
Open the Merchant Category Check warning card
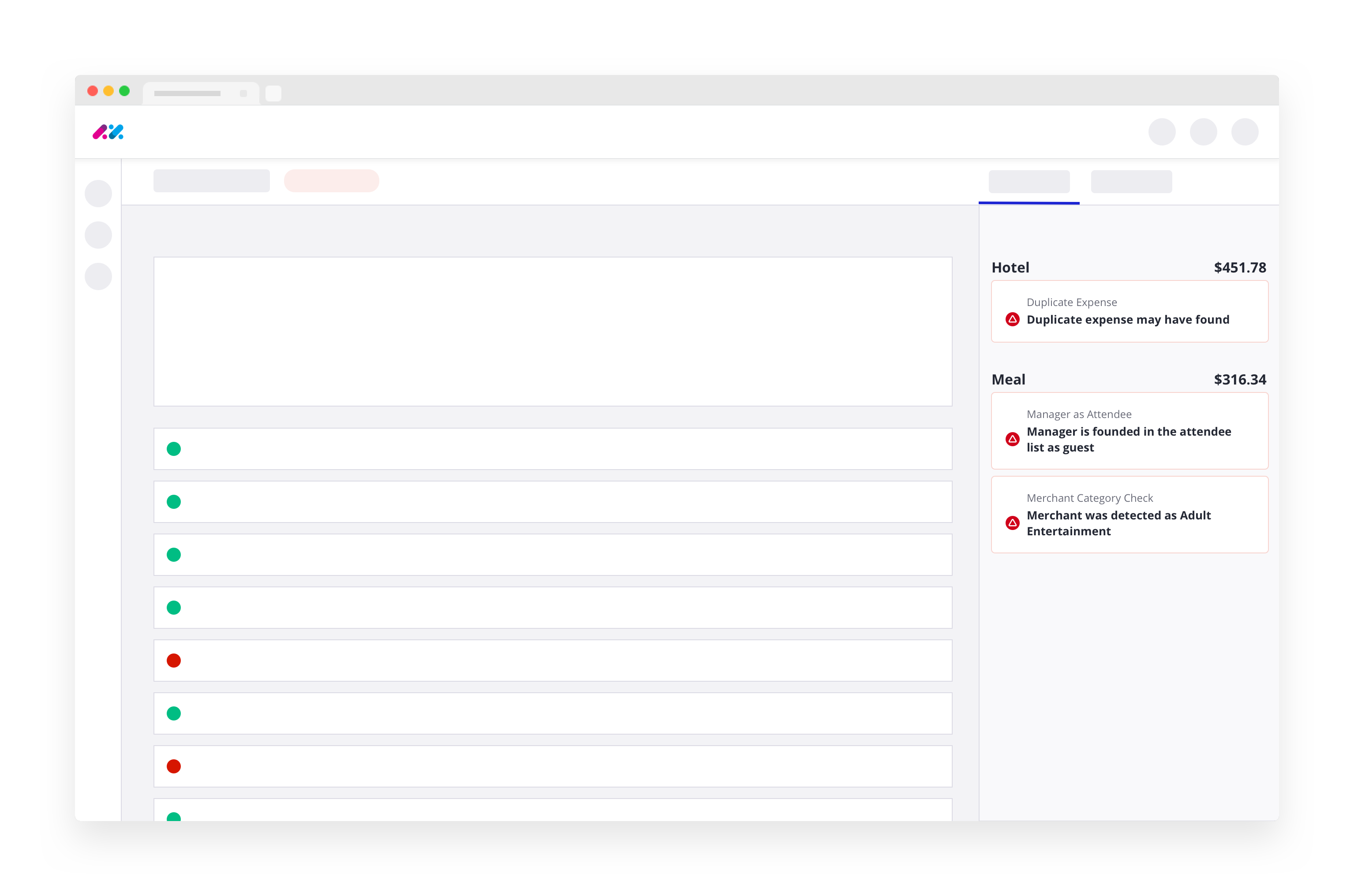click(1130, 515)
